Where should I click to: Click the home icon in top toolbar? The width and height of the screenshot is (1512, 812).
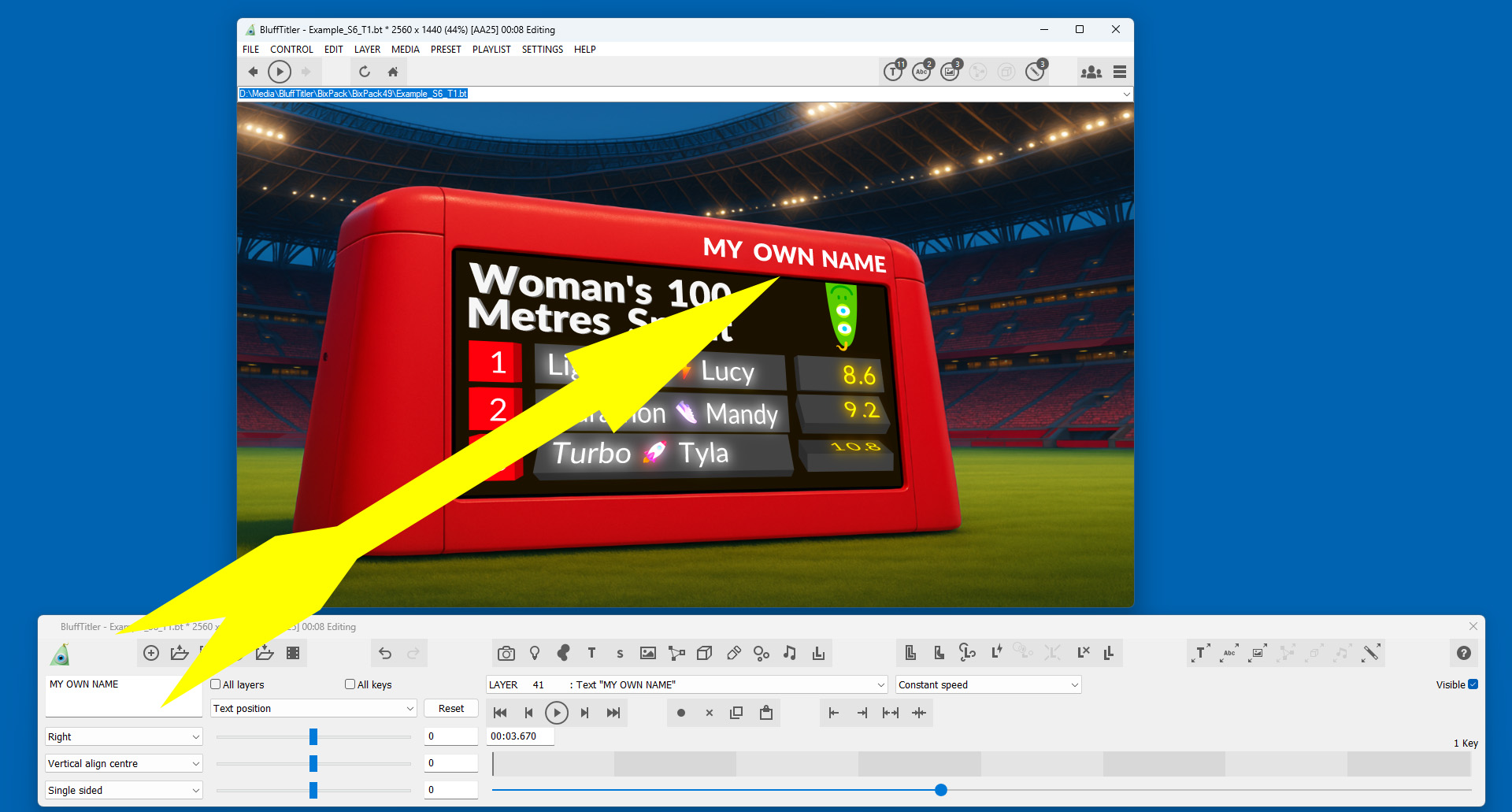[x=393, y=72]
